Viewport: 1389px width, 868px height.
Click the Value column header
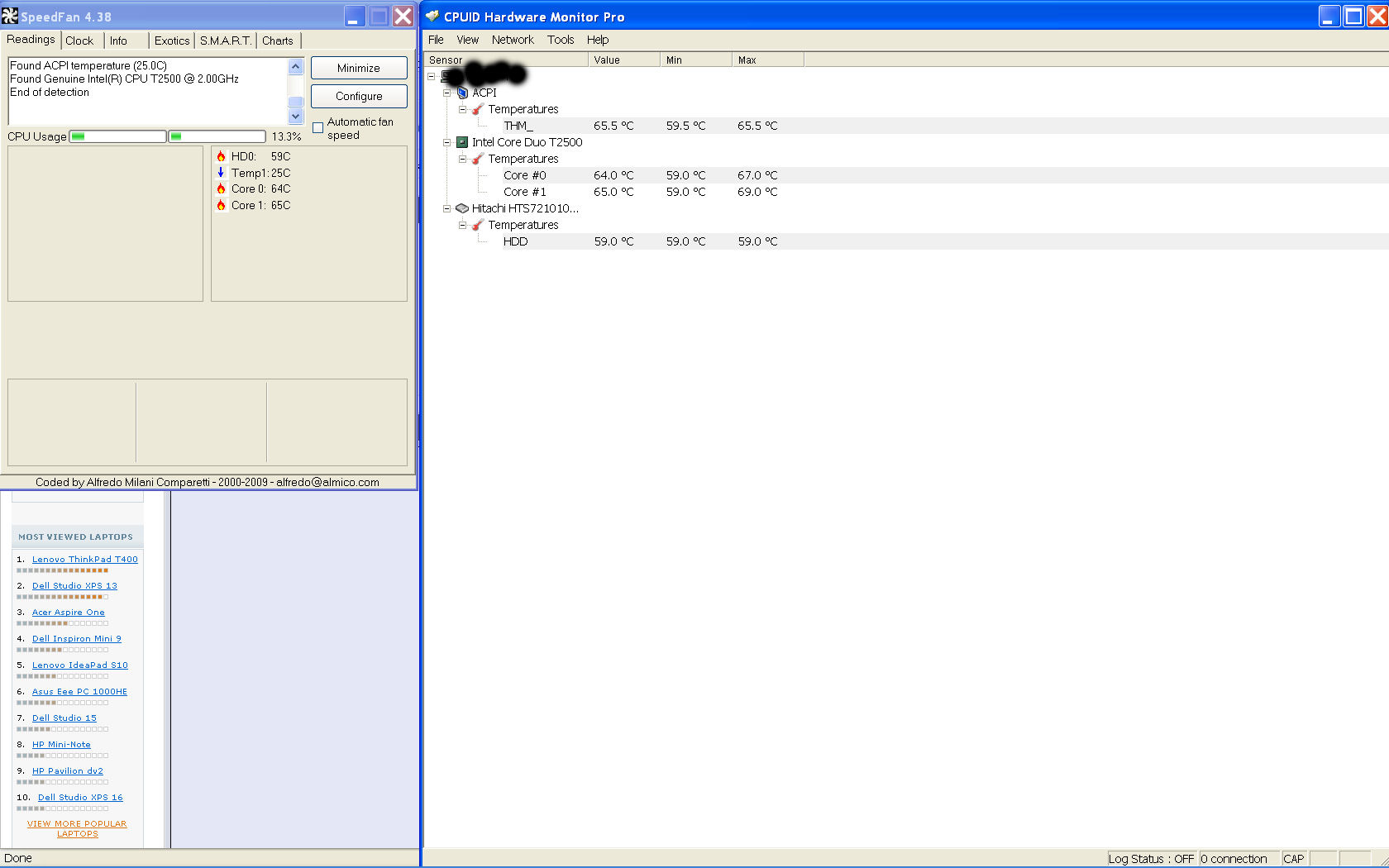click(624, 60)
